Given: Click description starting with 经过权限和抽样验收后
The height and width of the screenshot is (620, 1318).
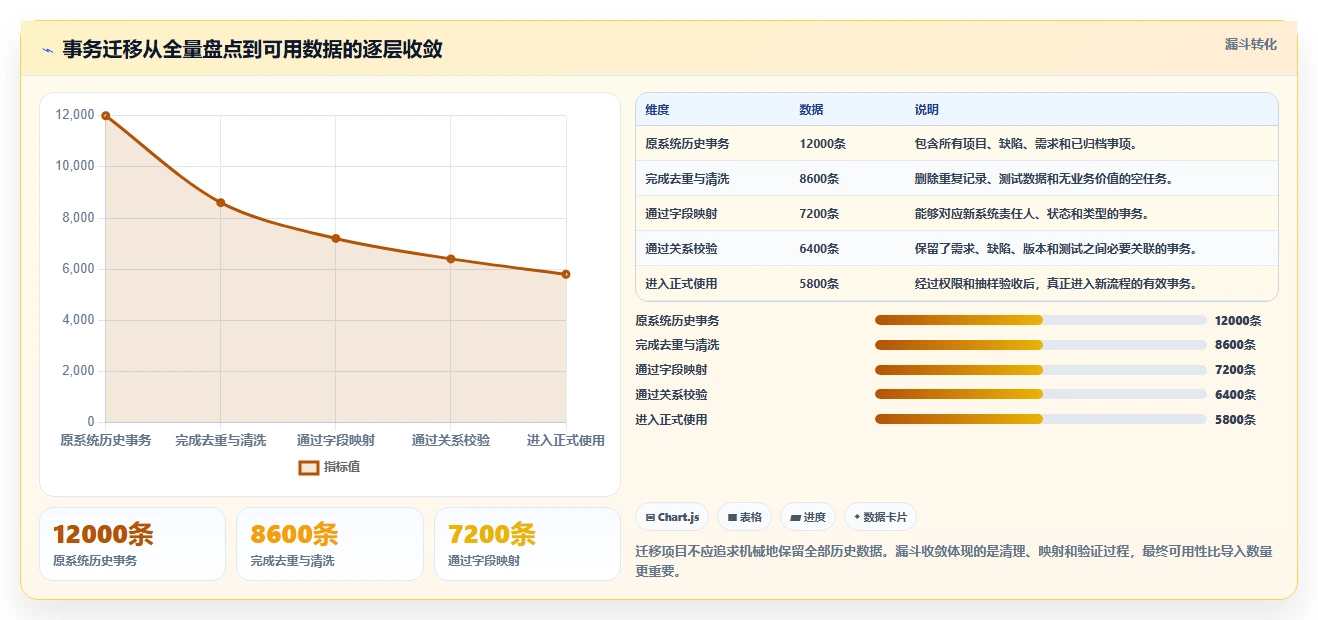Looking at the screenshot, I should point(1055,284).
